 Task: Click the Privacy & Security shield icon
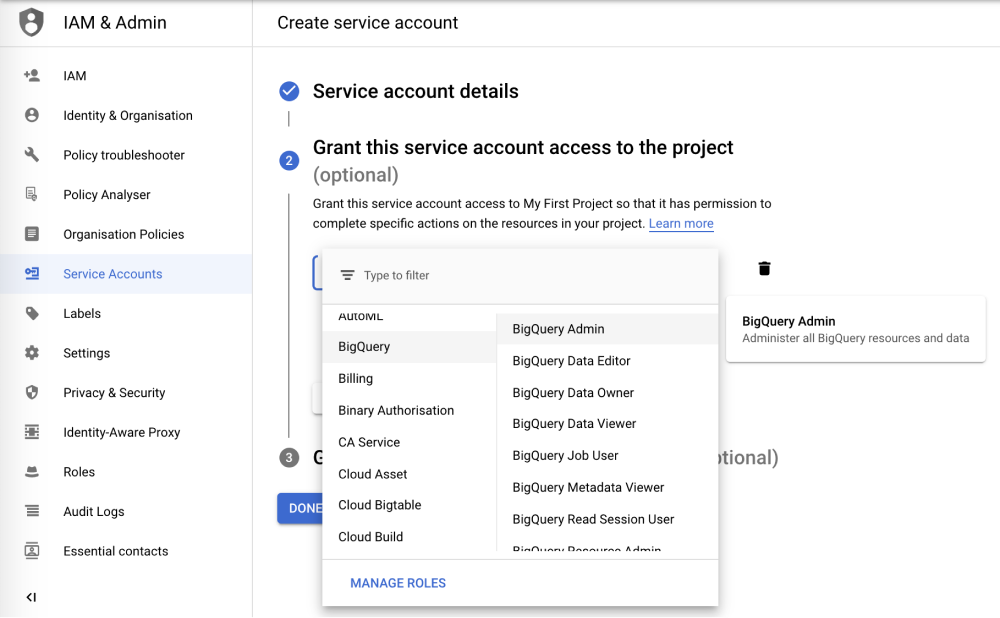coord(32,392)
